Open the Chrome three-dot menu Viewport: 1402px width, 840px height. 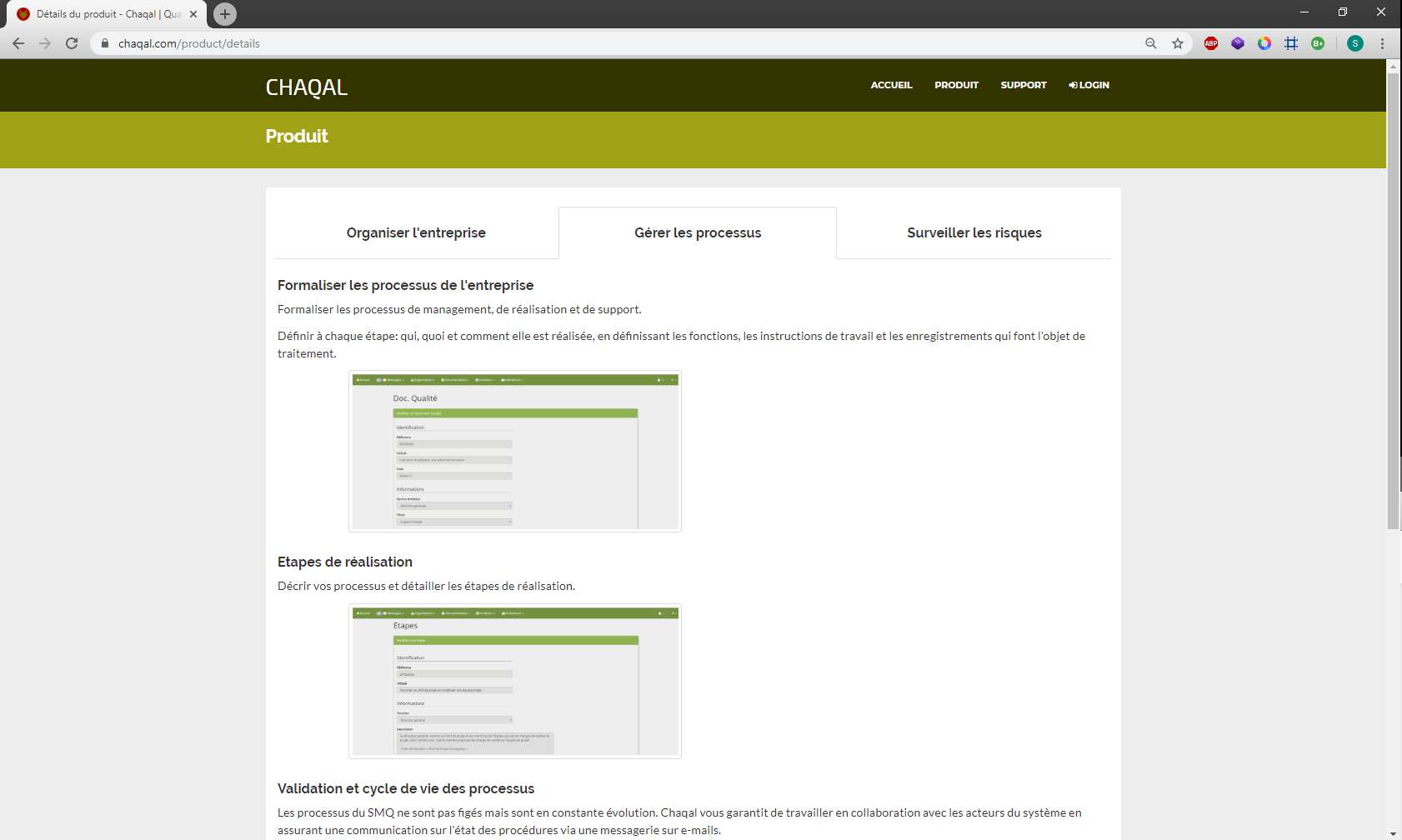click(x=1382, y=43)
